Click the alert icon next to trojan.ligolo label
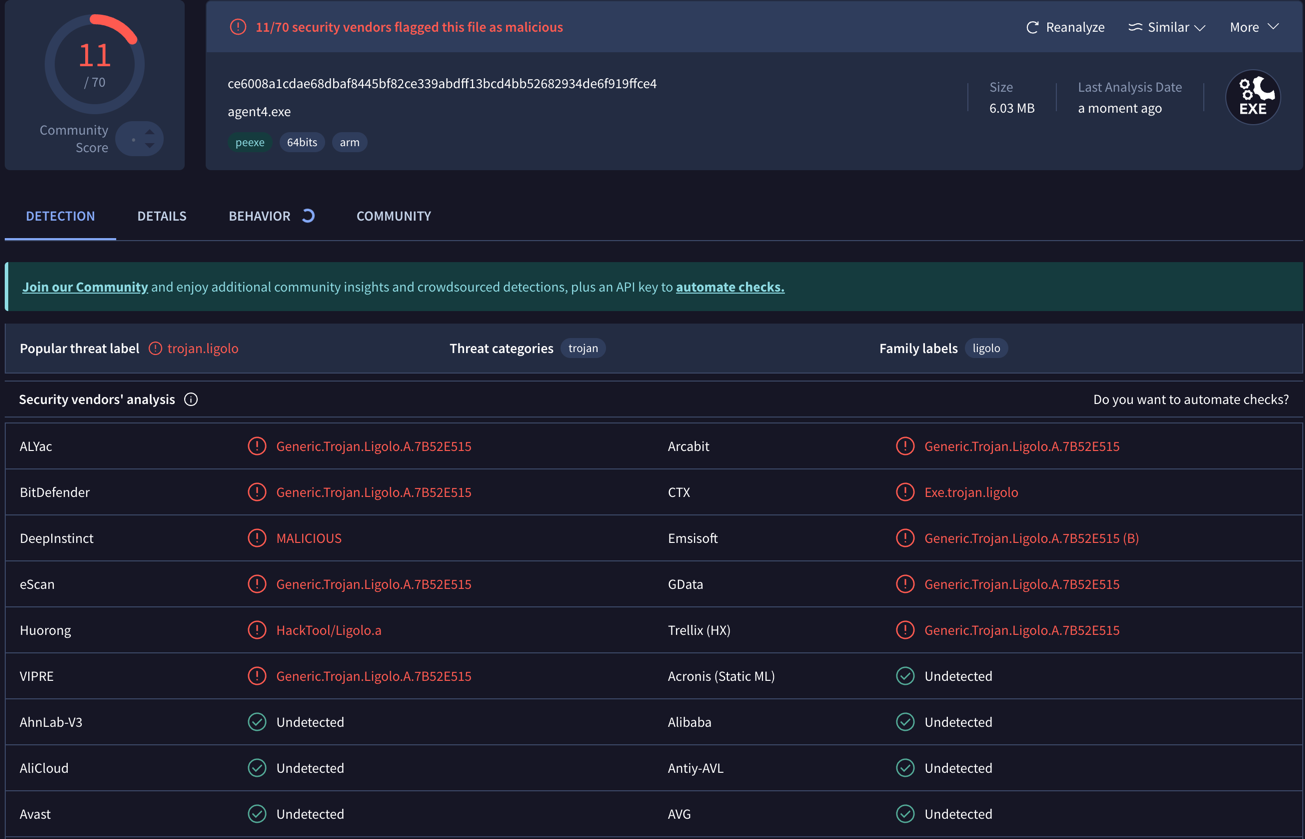Viewport: 1305px width, 839px height. coord(155,348)
